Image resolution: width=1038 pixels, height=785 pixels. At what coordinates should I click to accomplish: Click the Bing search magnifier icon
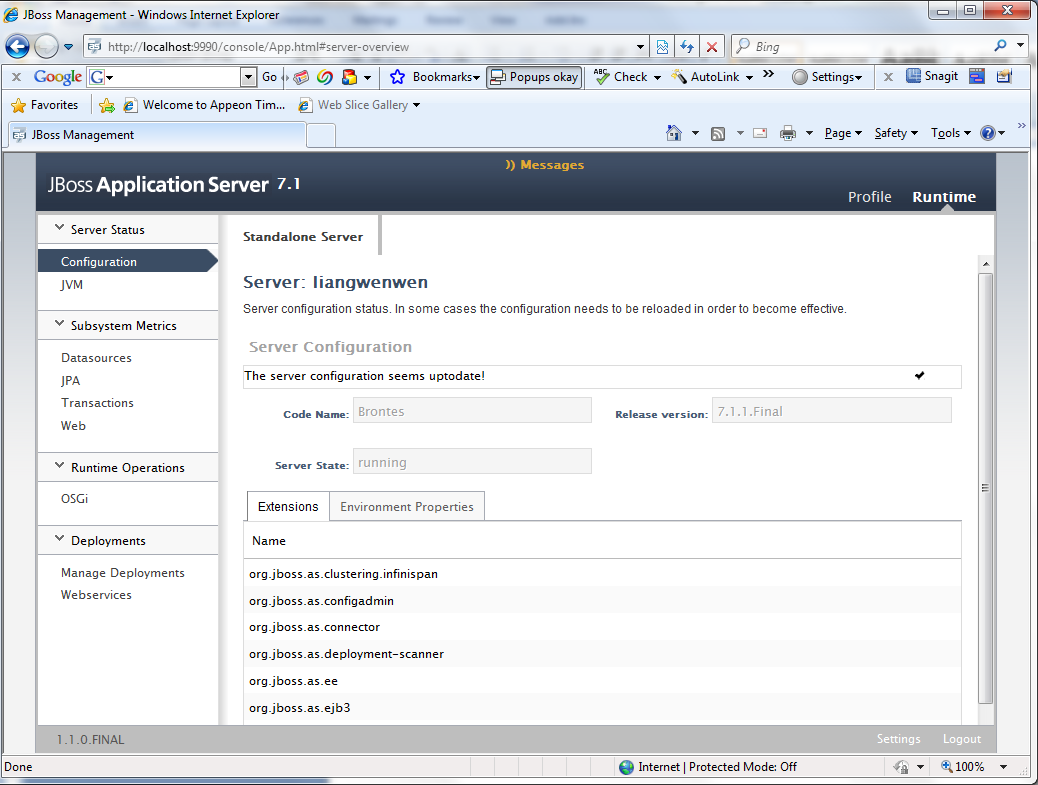click(1000, 46)
